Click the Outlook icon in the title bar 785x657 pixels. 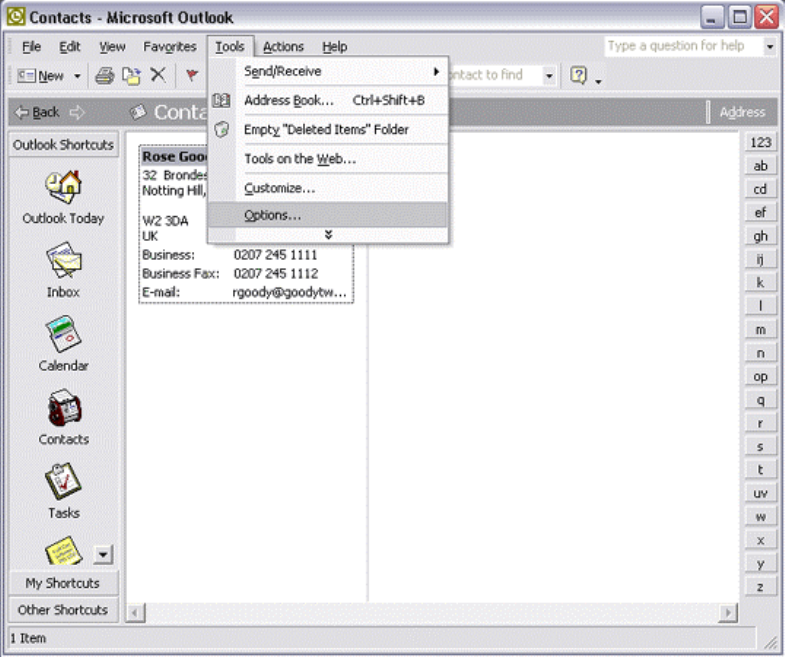(x=16, y=17)
